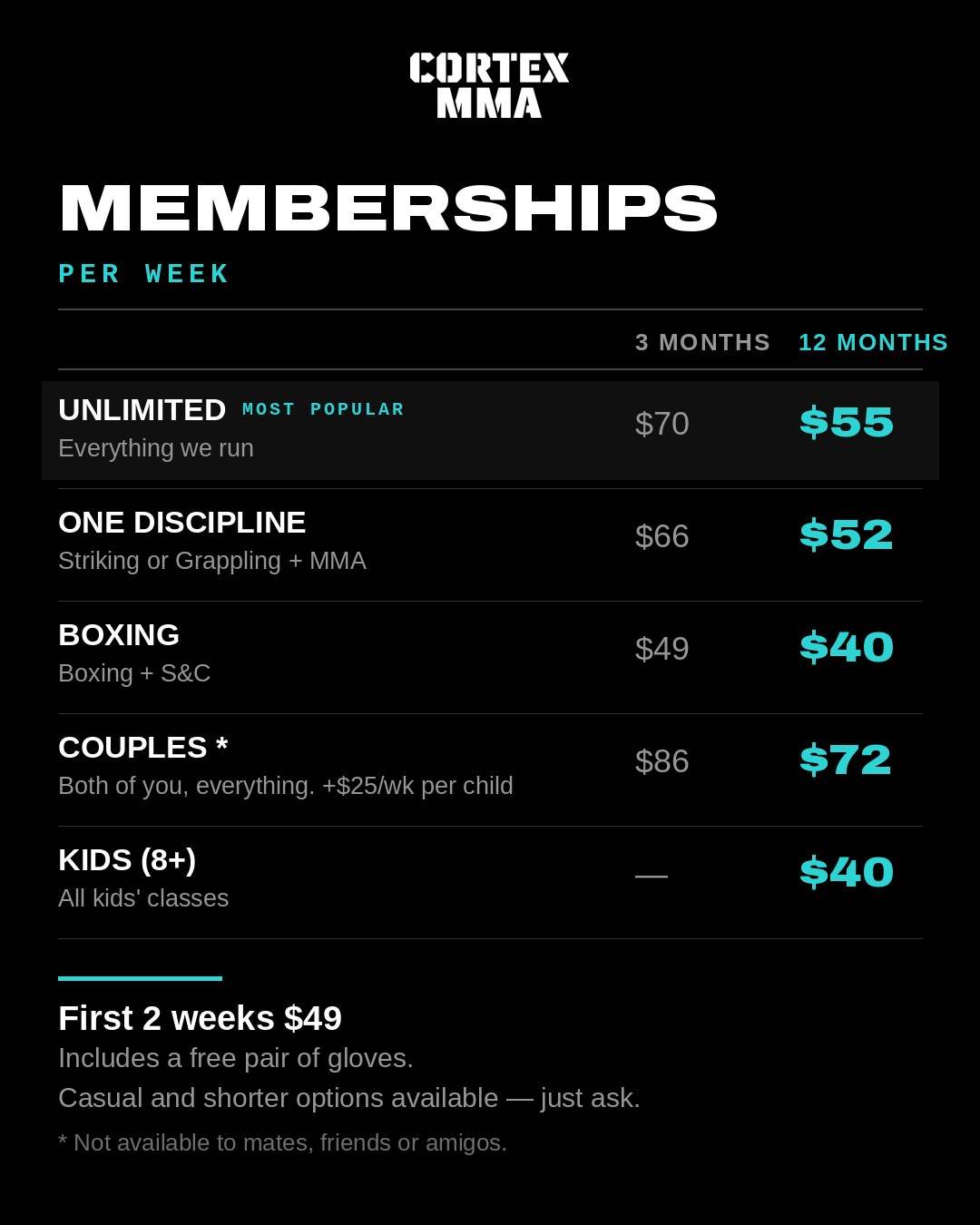The width and height of the screenshot is (980, 1225).
Task: Click the MOST POPULAR badge
Action: point(323,409)
